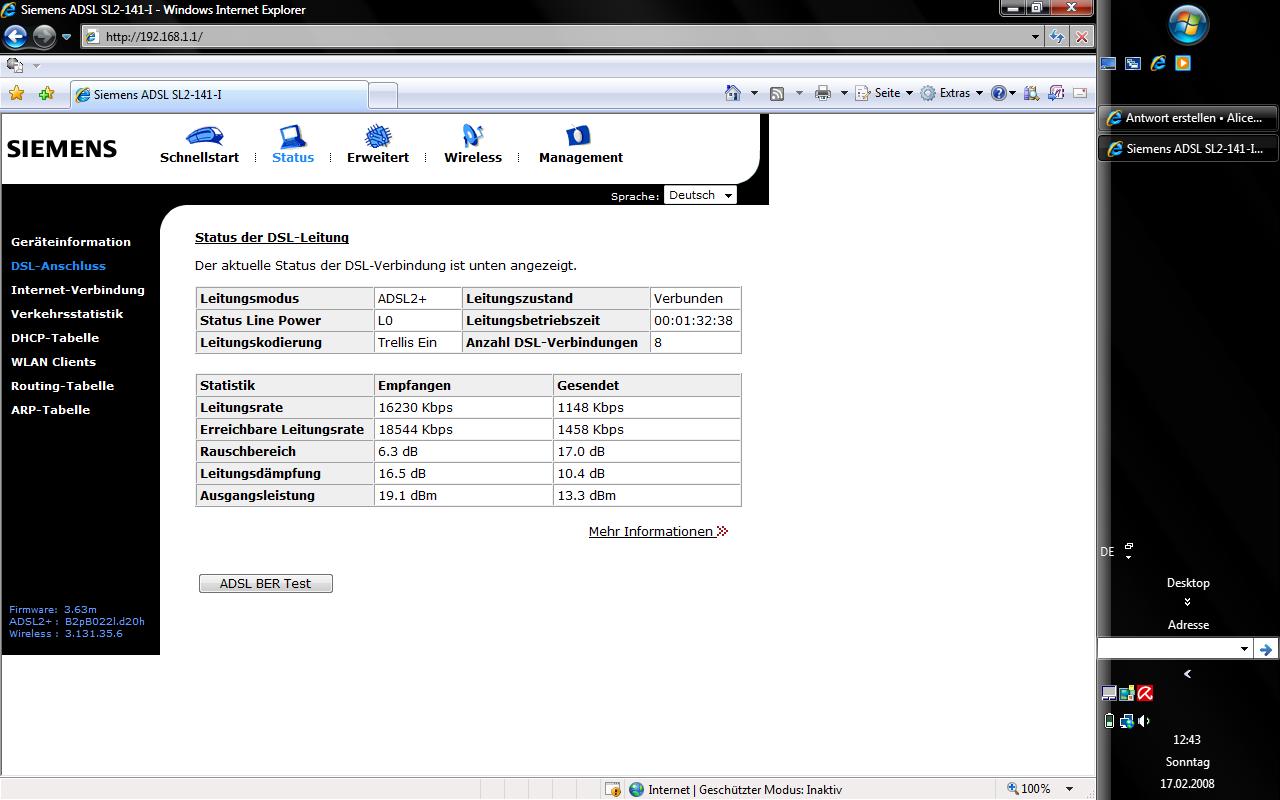Click the RSS feeds icon
The image size is (1280, 800).
tap(777, 93)
